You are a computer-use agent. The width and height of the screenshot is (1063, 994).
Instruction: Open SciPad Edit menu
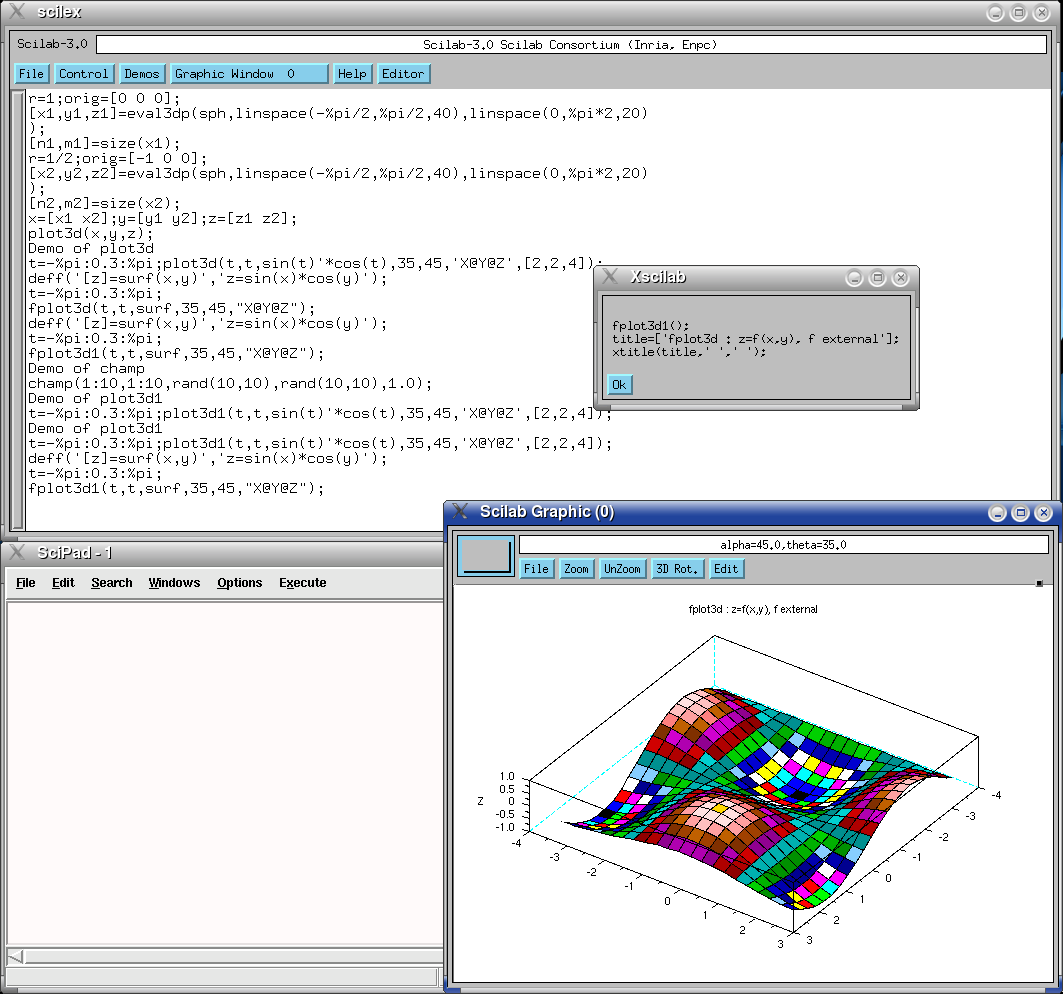63,582
